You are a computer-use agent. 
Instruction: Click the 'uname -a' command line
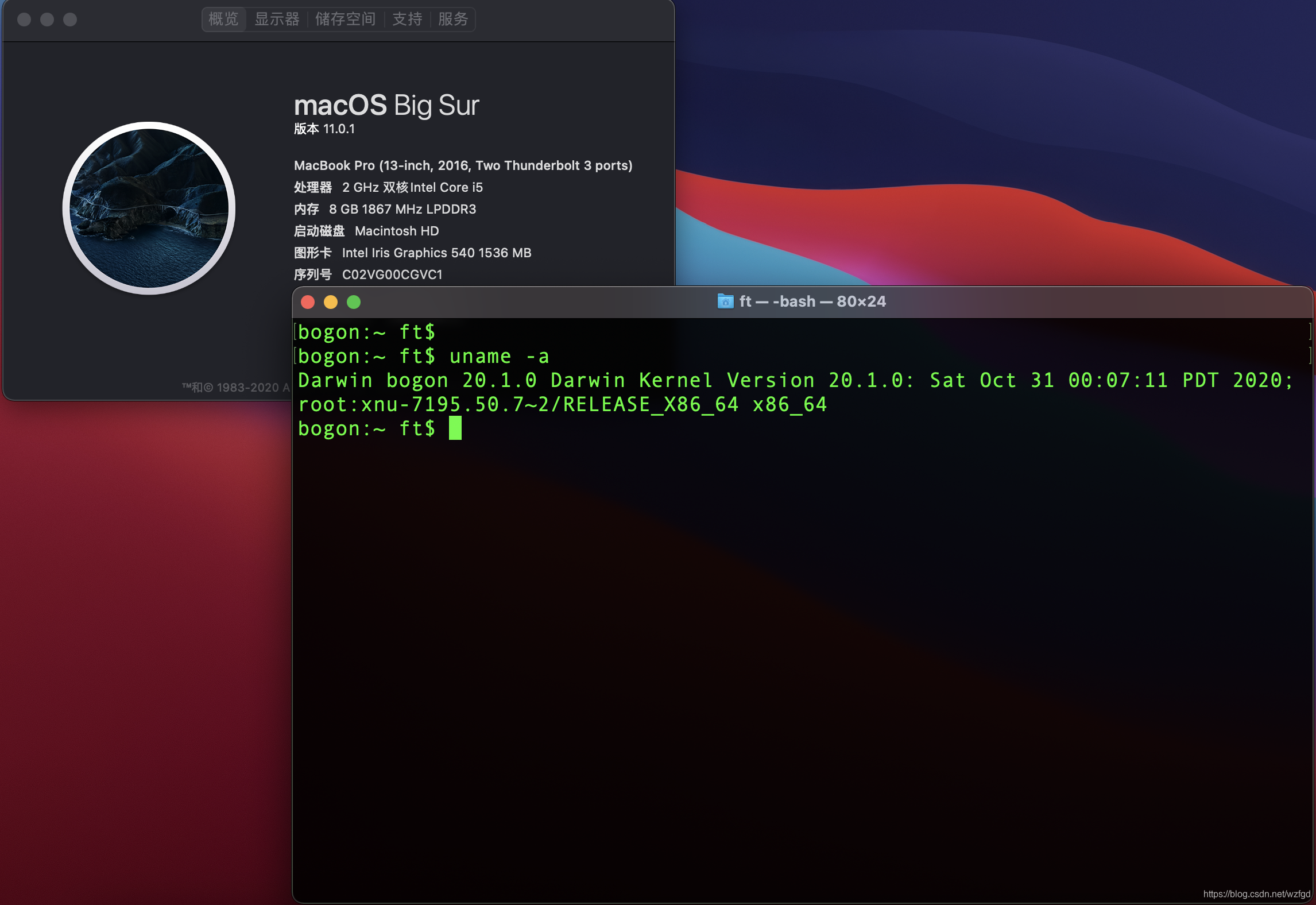pyautogui.click(x=424, y=357)
